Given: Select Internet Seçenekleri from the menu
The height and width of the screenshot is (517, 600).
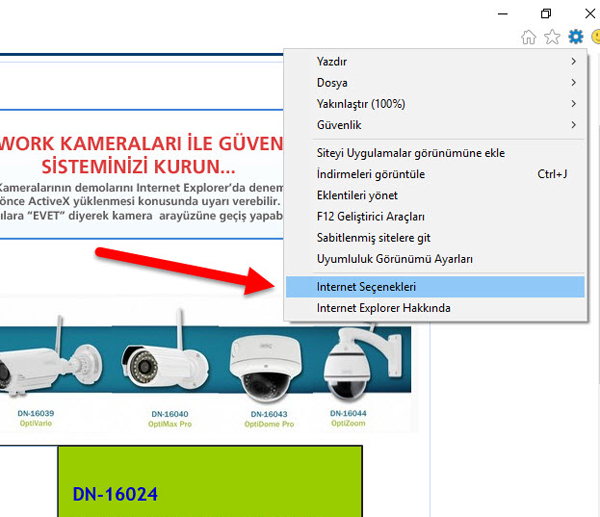Looking at the screenshot, I should [365, 287].
